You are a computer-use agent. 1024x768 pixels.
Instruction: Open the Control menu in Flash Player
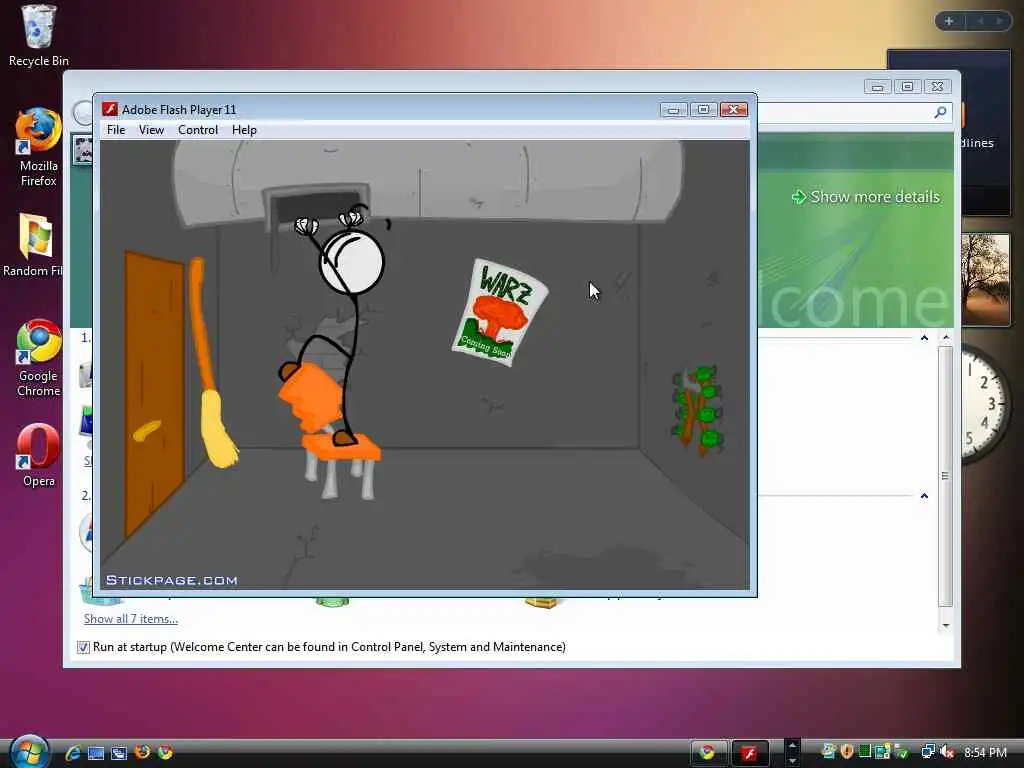pyautogui.click(x=198, y=130)
